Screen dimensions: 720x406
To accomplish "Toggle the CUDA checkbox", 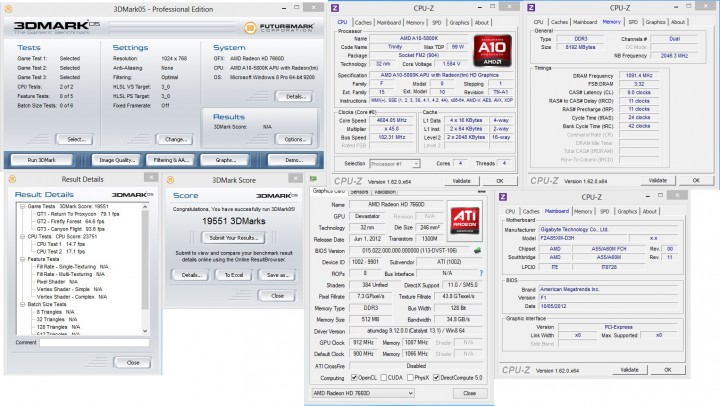I will [383, 378].
